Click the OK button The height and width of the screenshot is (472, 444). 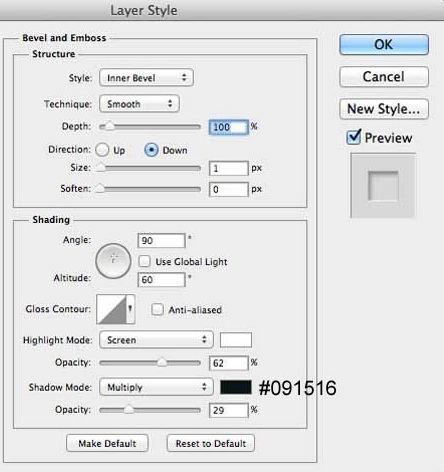click(x=384, y=45)
